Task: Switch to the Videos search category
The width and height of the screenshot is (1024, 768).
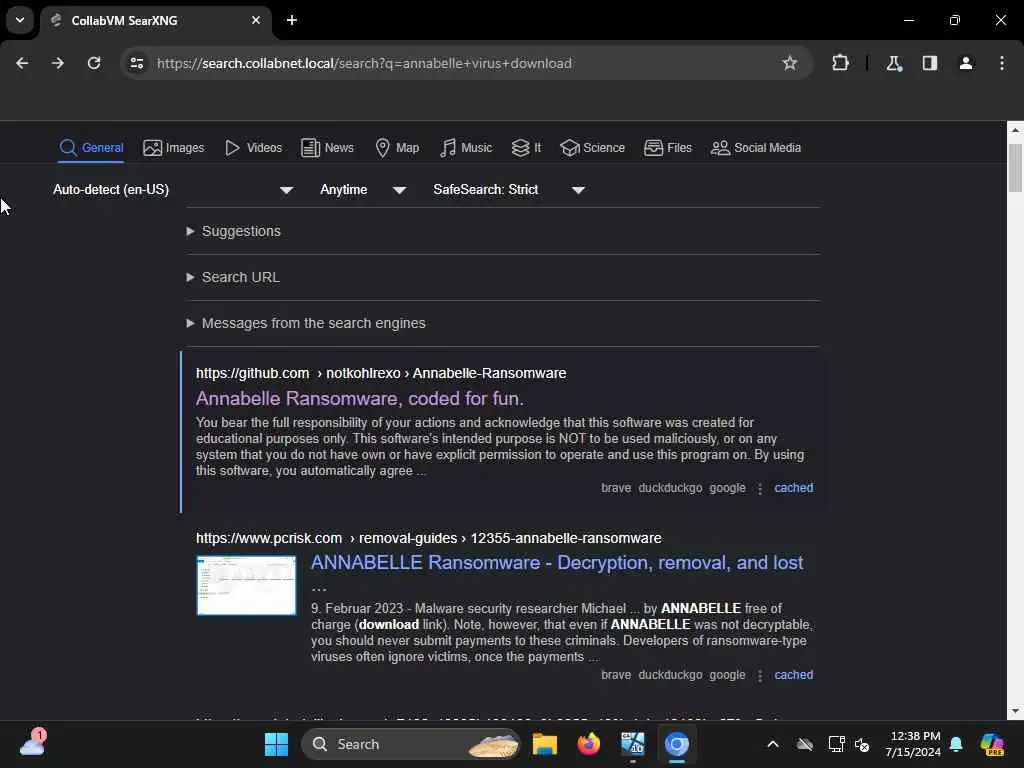Action: tap(253, 148)
